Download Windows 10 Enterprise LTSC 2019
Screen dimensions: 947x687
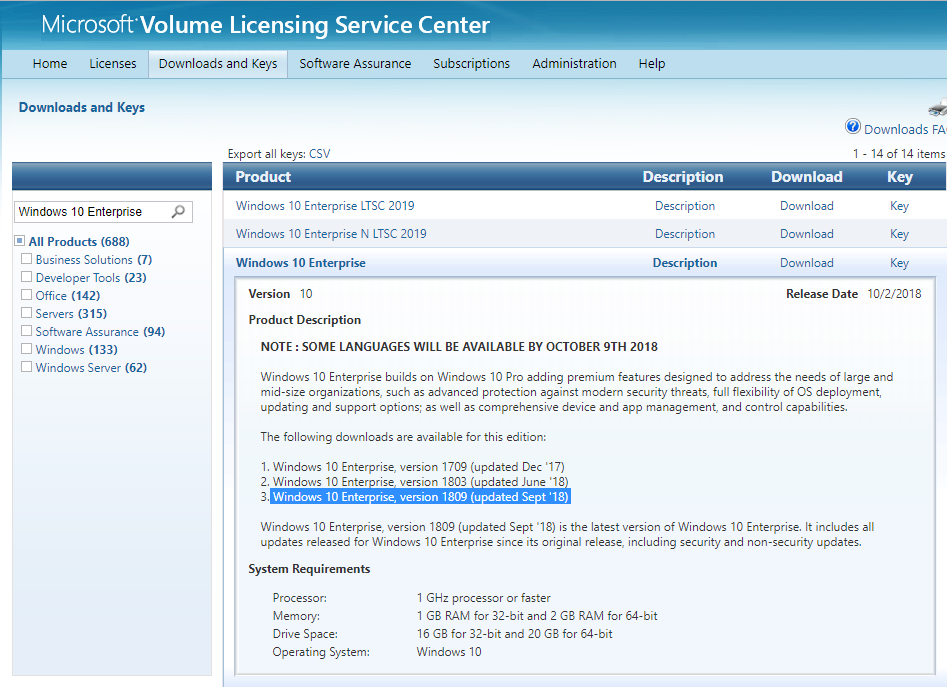(807, 206)
